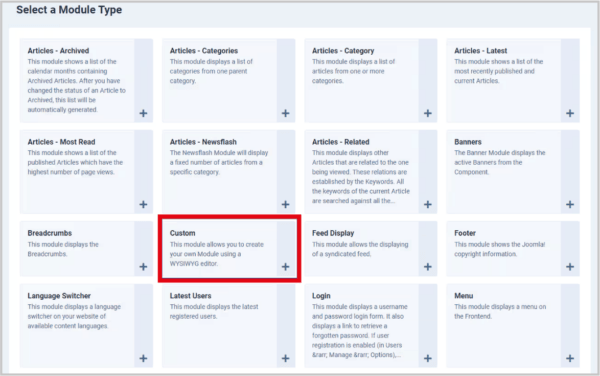Screen dimensions: 600x376
Task: Click text 'available content languages.'
Action: point(68,326)
